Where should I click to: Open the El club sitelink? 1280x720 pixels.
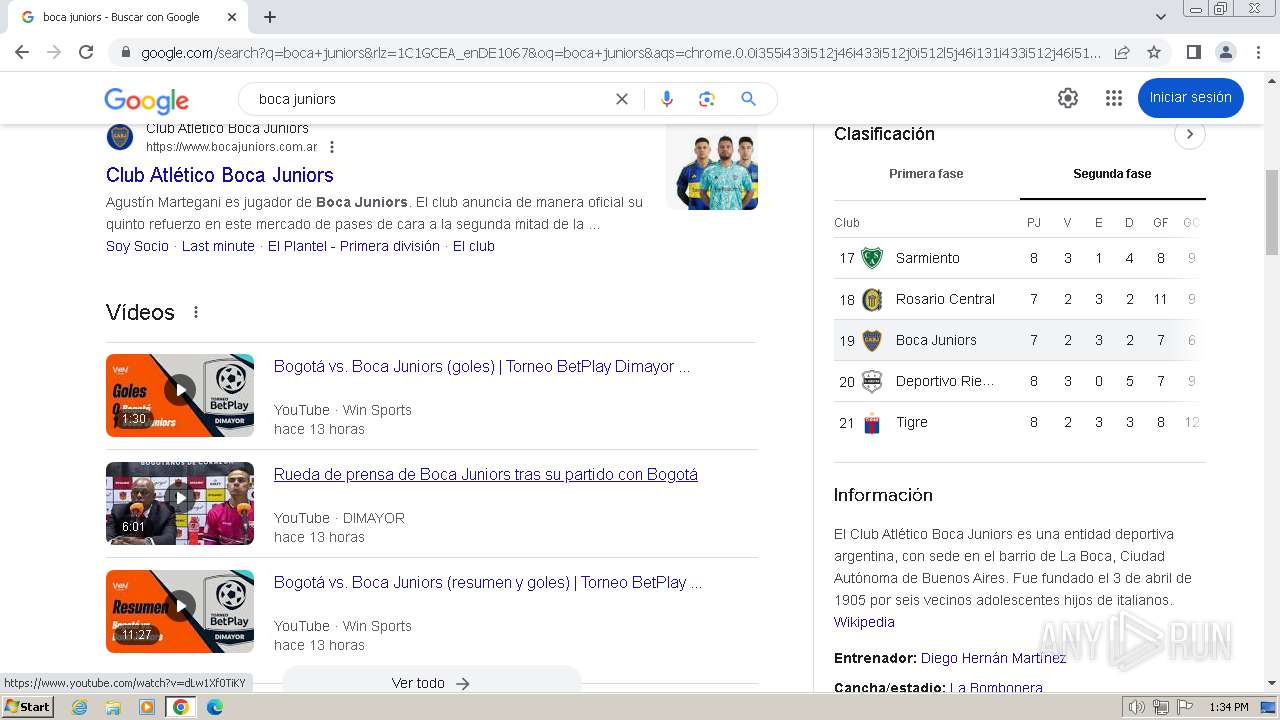click(x=474, y=246)
